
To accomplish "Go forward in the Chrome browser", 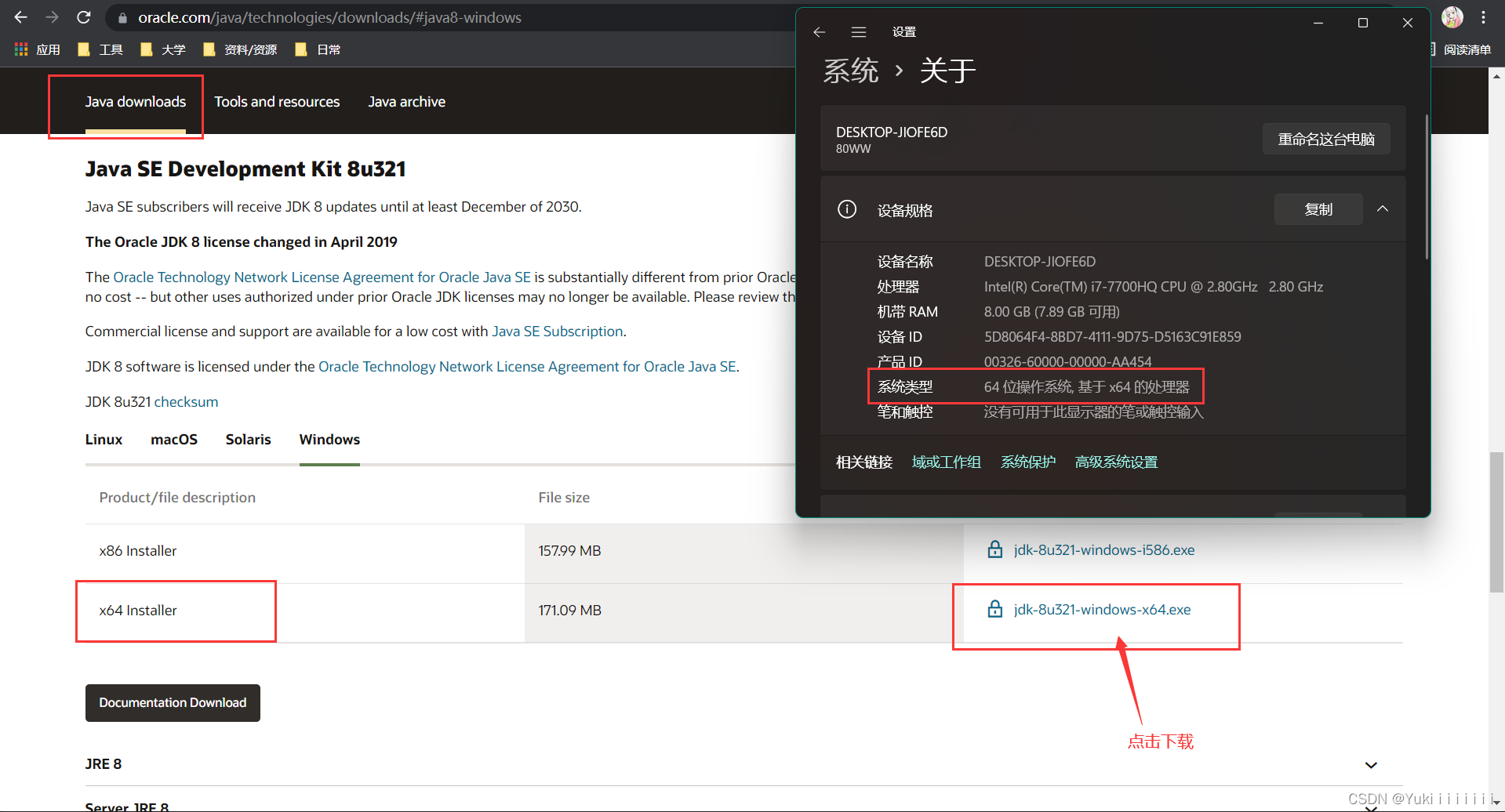I will [53, 17].
